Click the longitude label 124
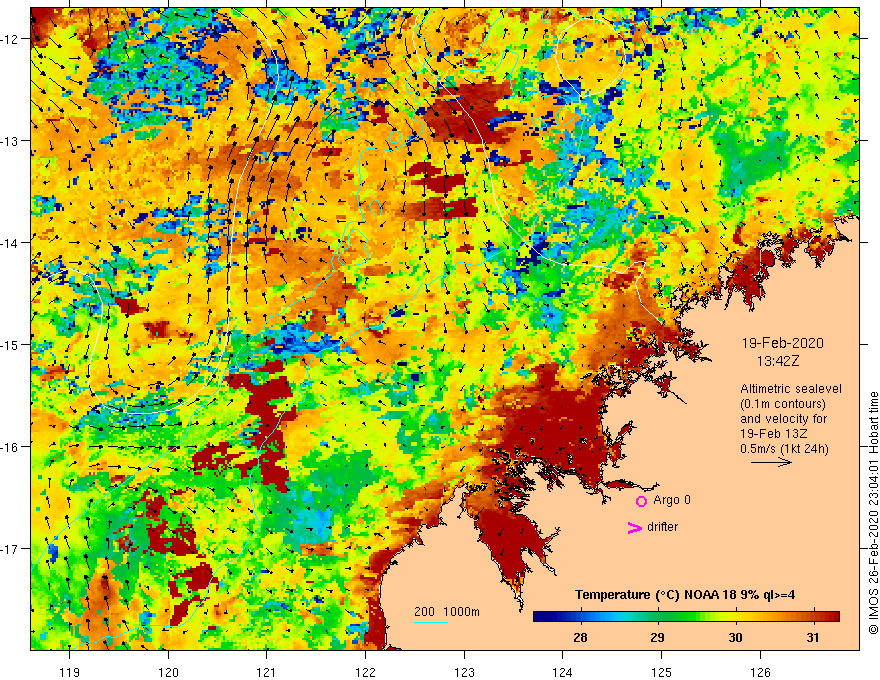This screenshot has height=680, width=880. point(563,672)
